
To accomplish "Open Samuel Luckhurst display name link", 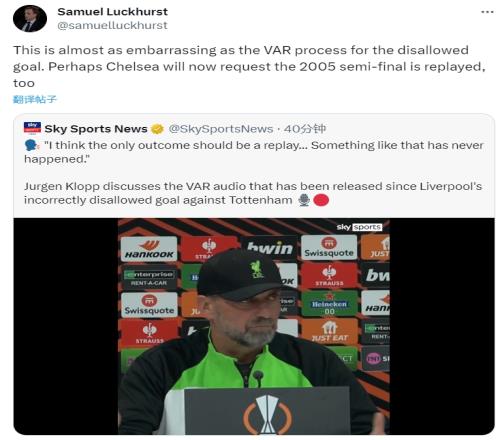I will pyautogui.click(x=113, y=12).
